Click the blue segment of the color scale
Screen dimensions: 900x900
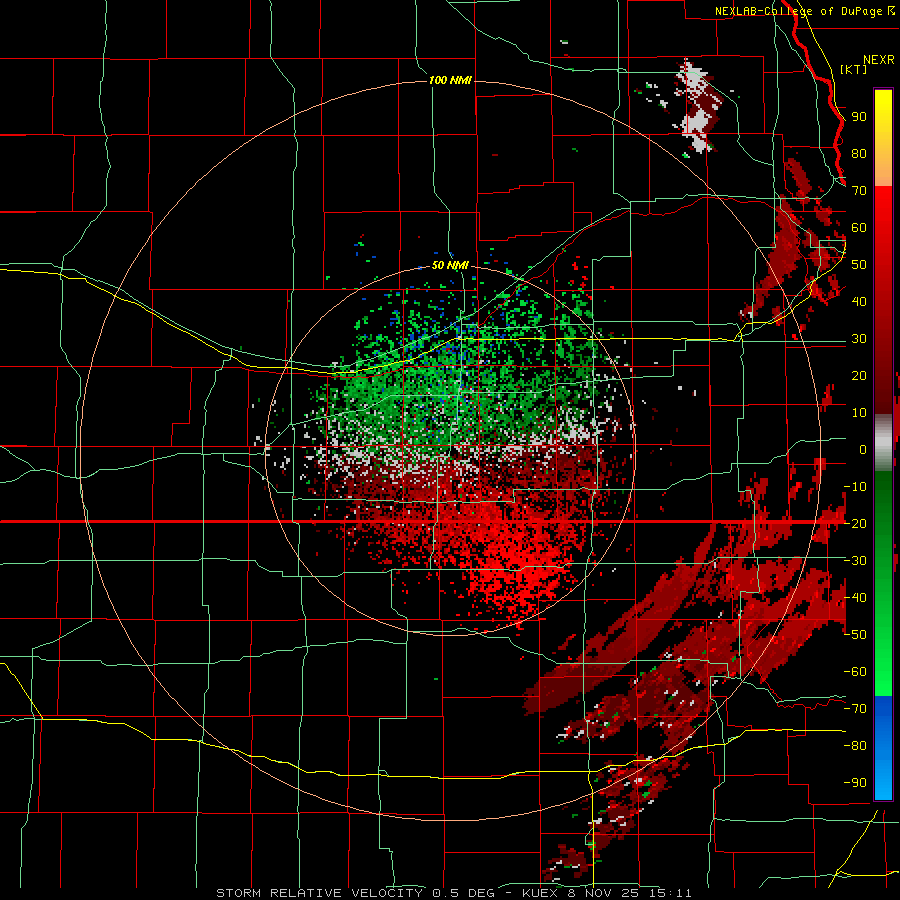pos(883,747)
